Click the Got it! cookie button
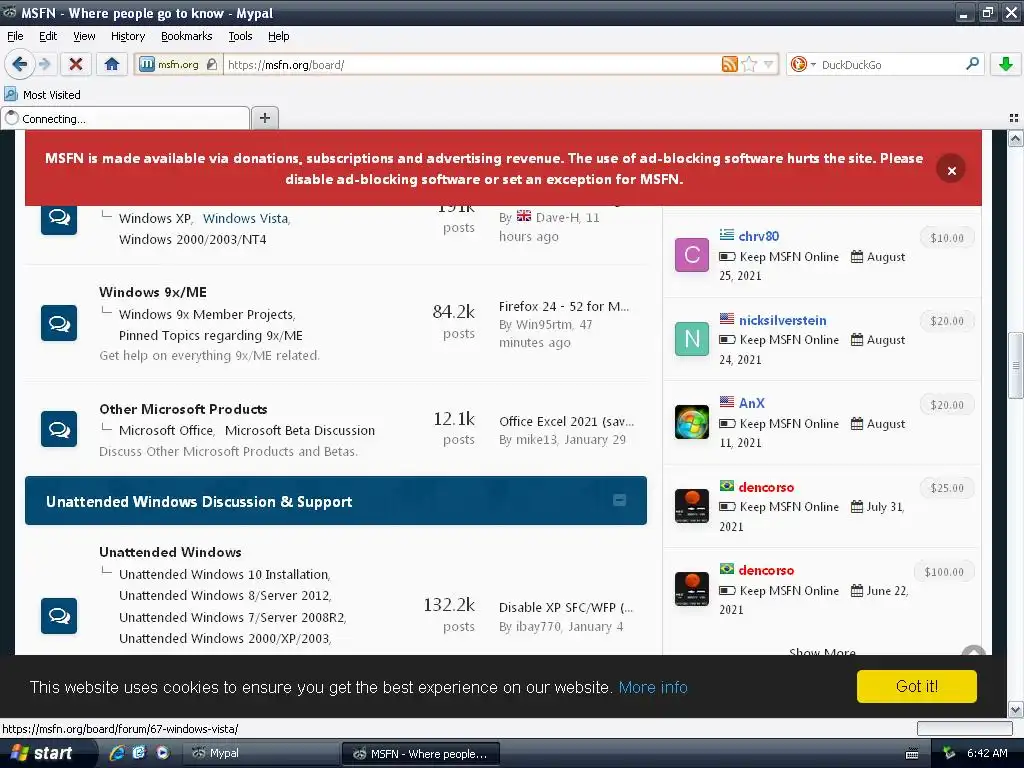 tap(916, 686)
